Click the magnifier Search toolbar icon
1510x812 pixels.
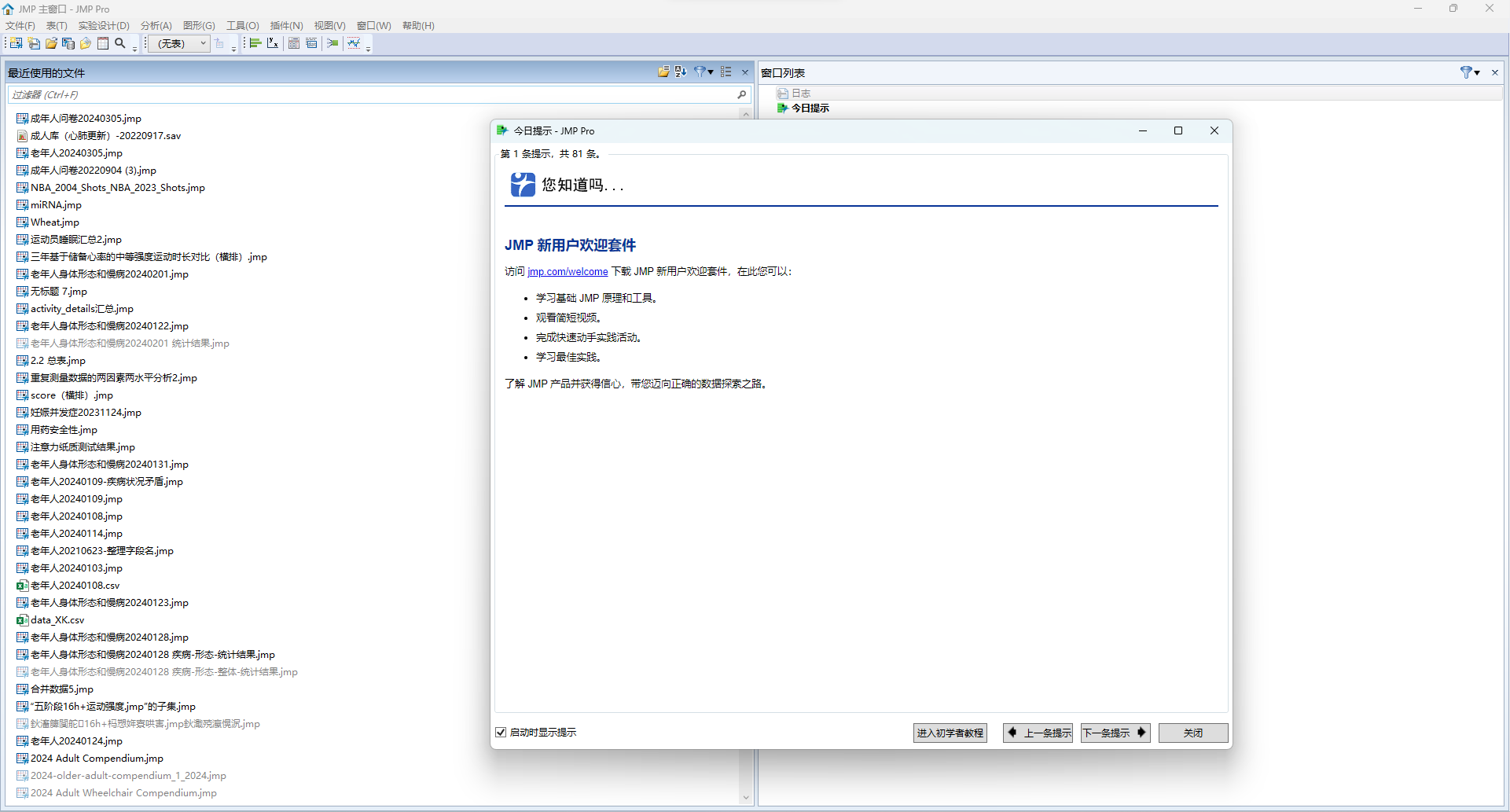point(120,43)
